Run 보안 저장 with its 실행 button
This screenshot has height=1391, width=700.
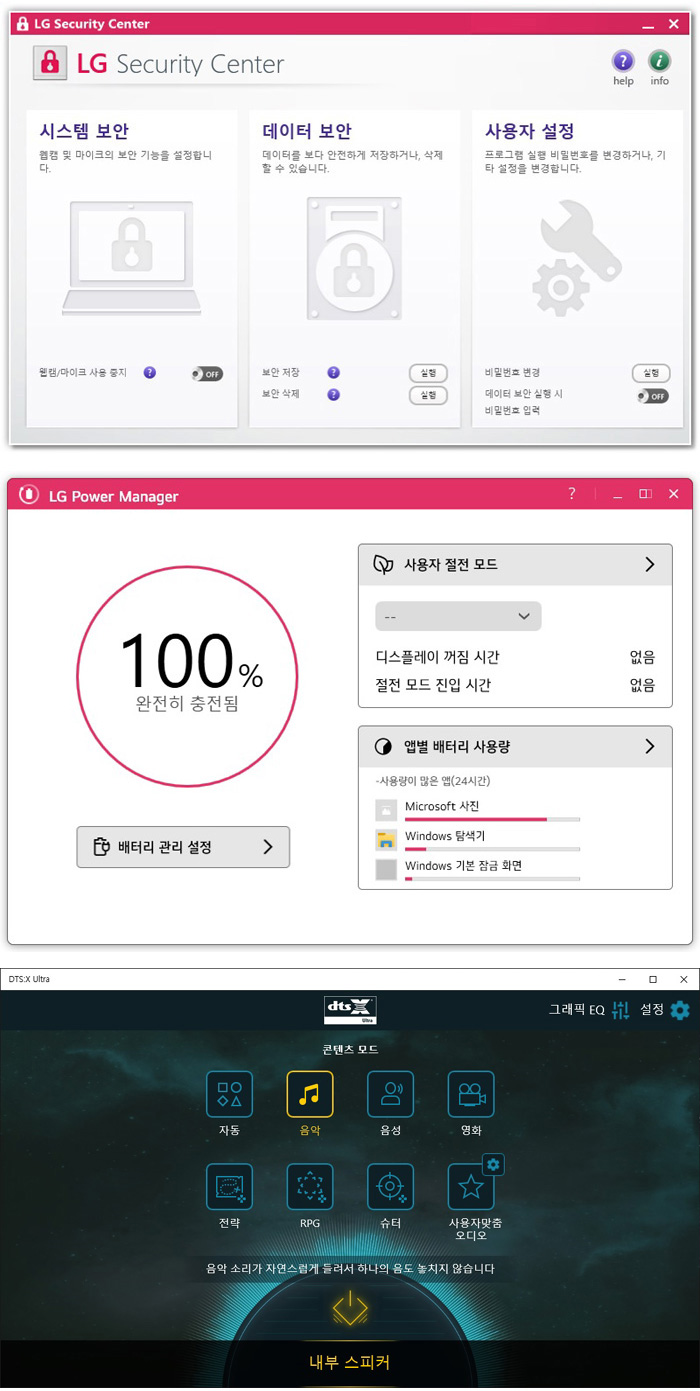(428, 373)
